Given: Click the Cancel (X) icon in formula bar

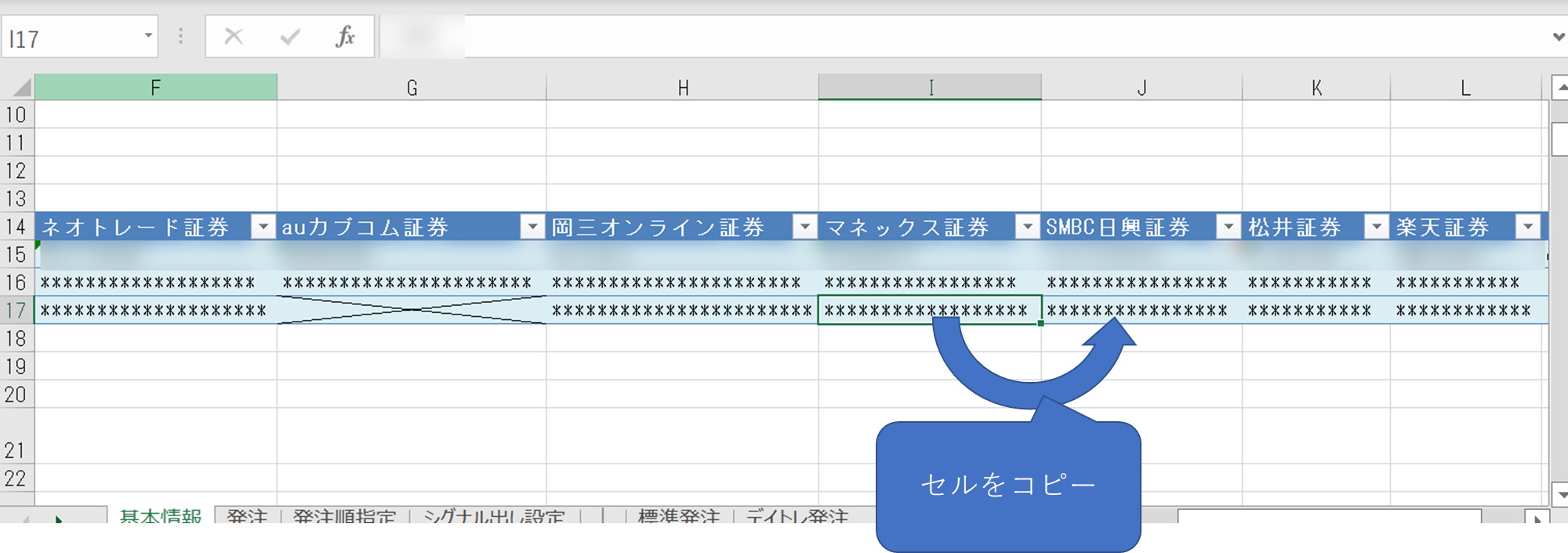Looking at the screenshot, I should click(x=234, y=36).
